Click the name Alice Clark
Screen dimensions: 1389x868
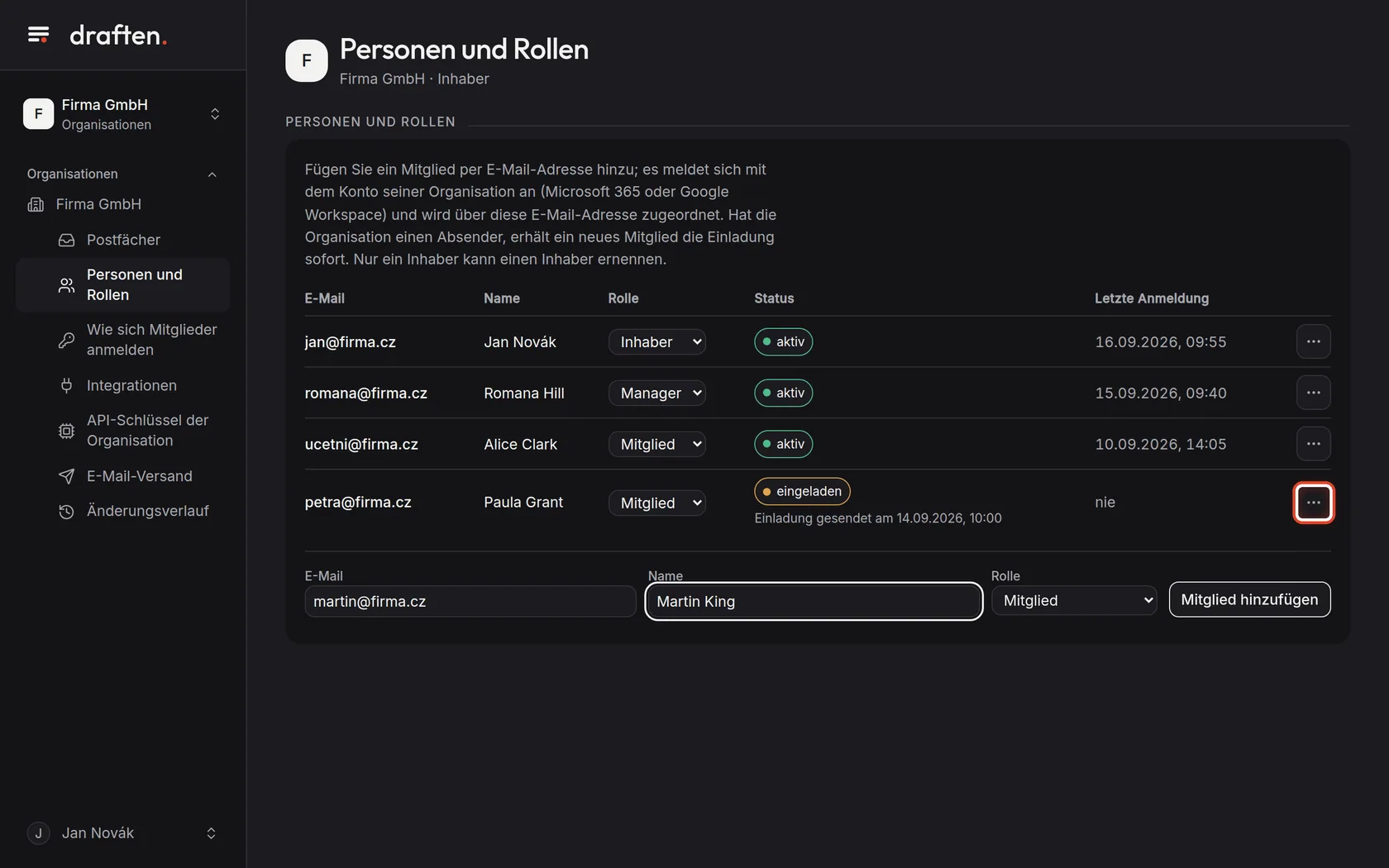(521, 445)
